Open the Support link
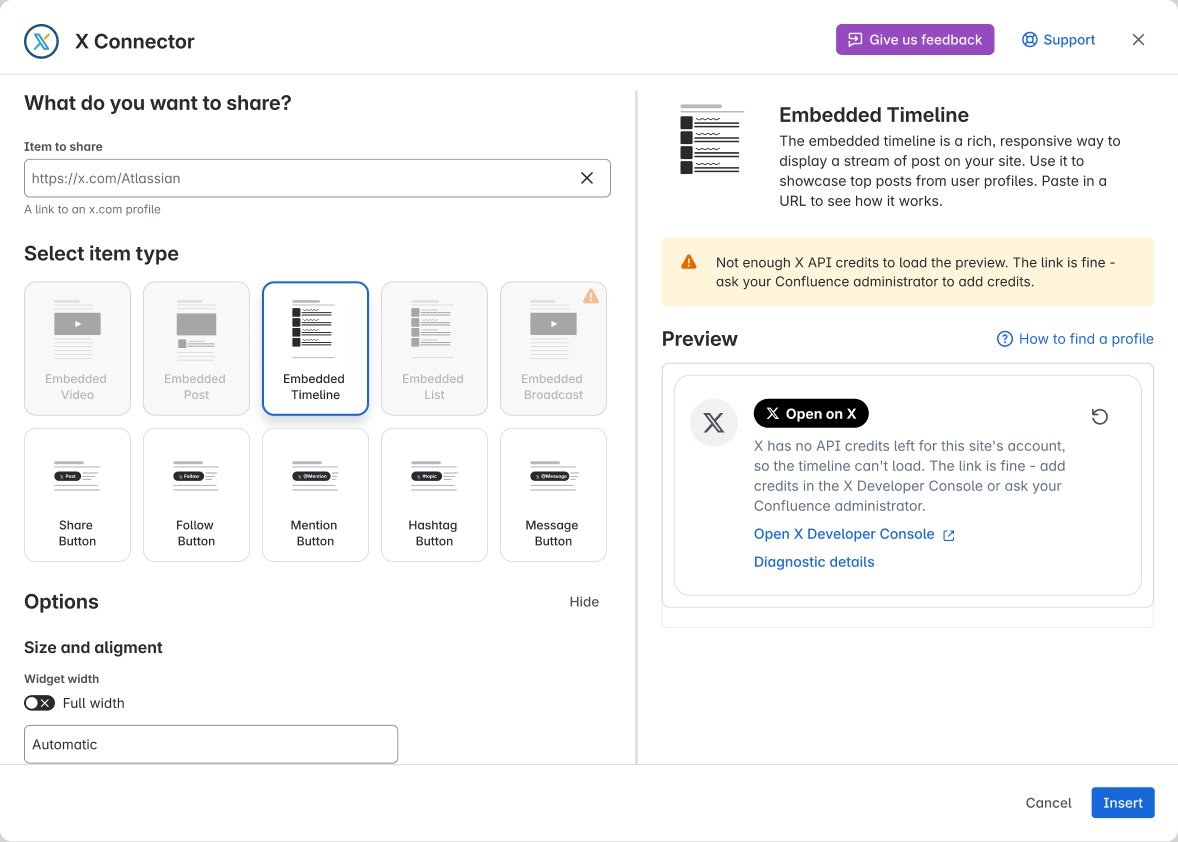 point(1059,40)
